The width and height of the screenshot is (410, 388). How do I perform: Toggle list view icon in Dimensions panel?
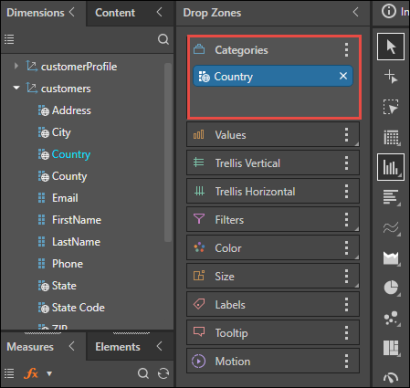click(9, 39)
